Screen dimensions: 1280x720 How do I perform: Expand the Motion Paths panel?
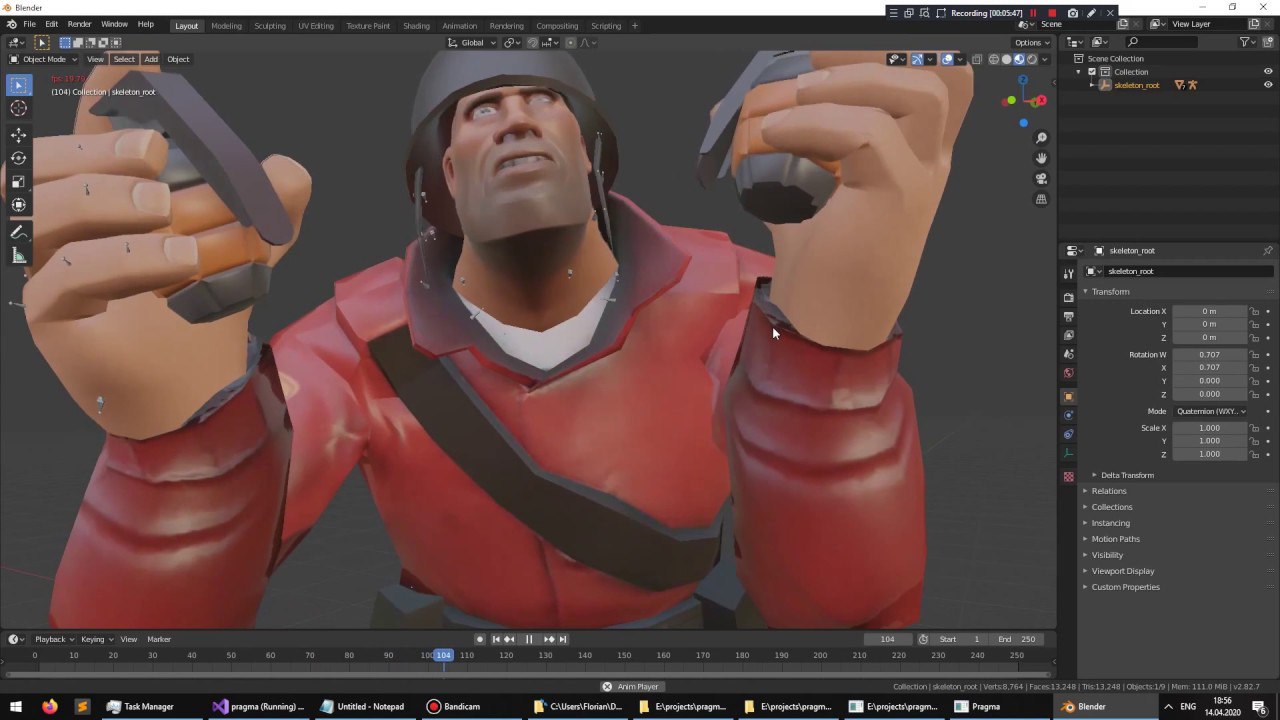1115,539
